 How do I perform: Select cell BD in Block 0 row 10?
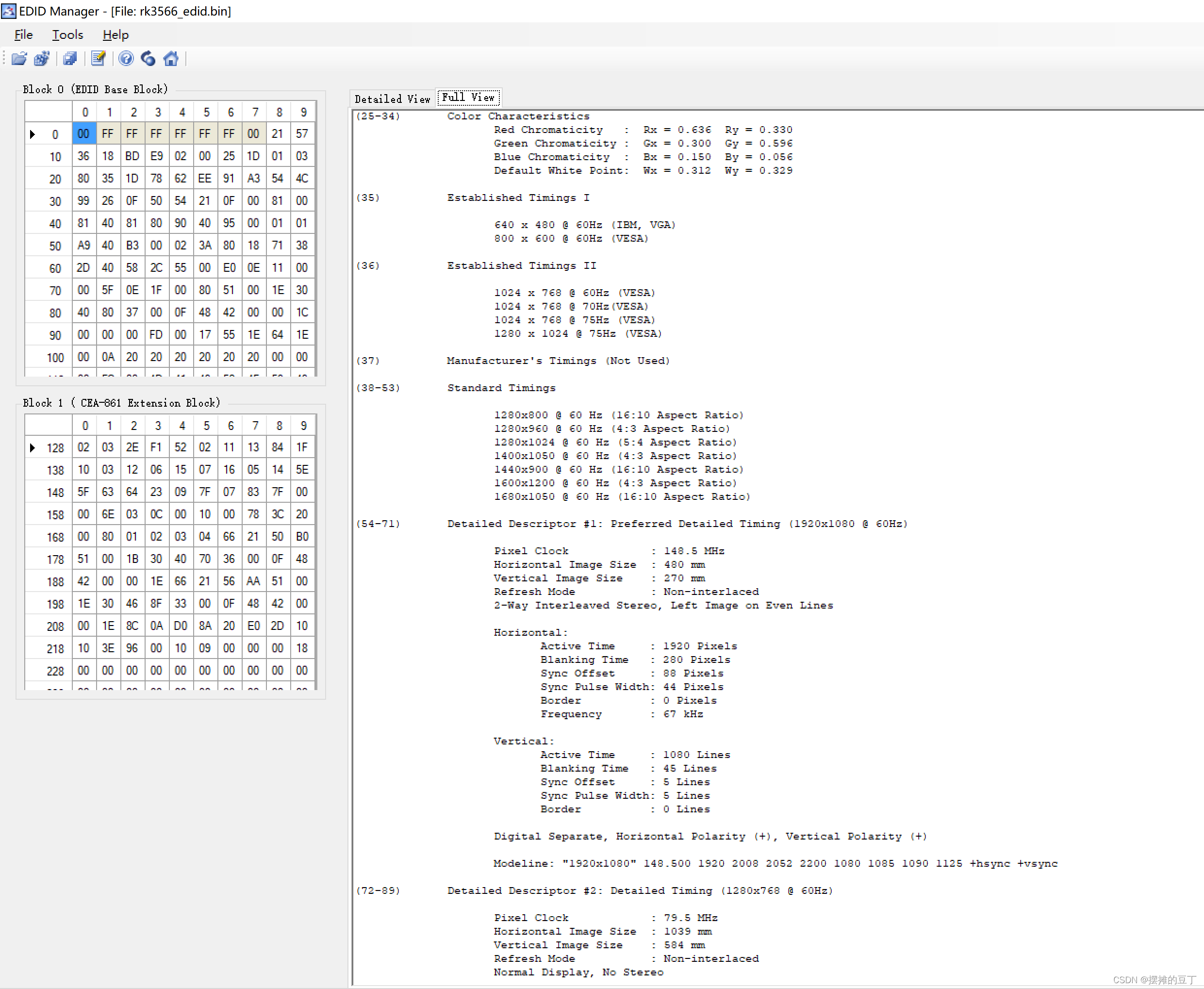click(x=132, y=156)
